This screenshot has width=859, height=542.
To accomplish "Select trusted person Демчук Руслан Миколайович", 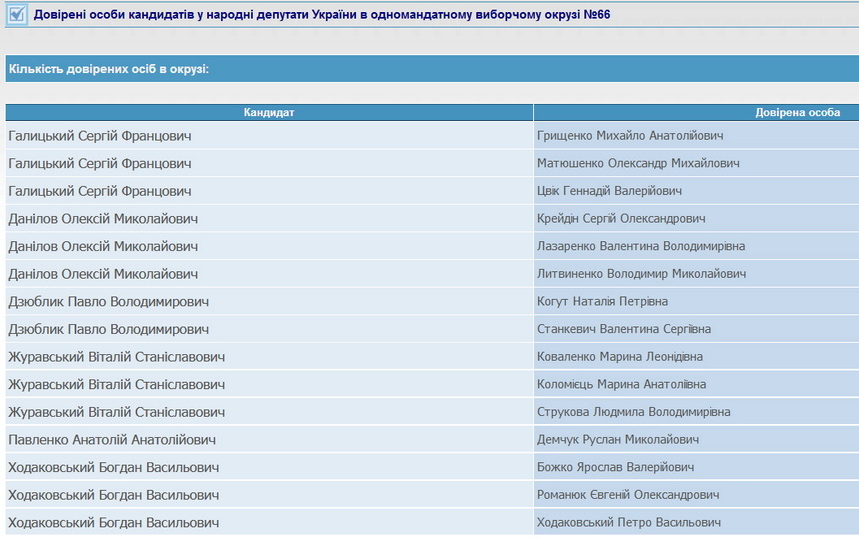I will pos(618,439).
